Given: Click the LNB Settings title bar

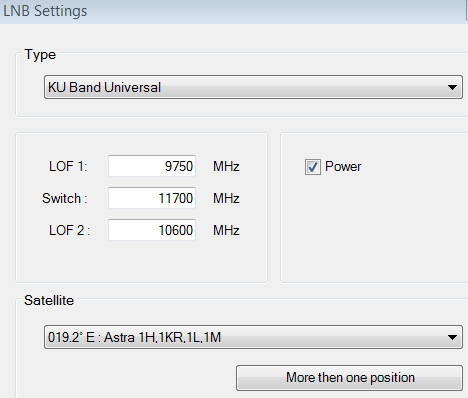Looking at the screenshot, I should coord(234,11).
